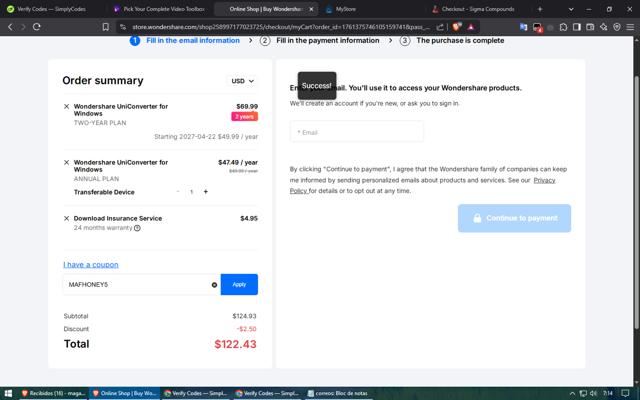Switch to Pick Your Complete Video Toolbox tab

pos(159,9)
